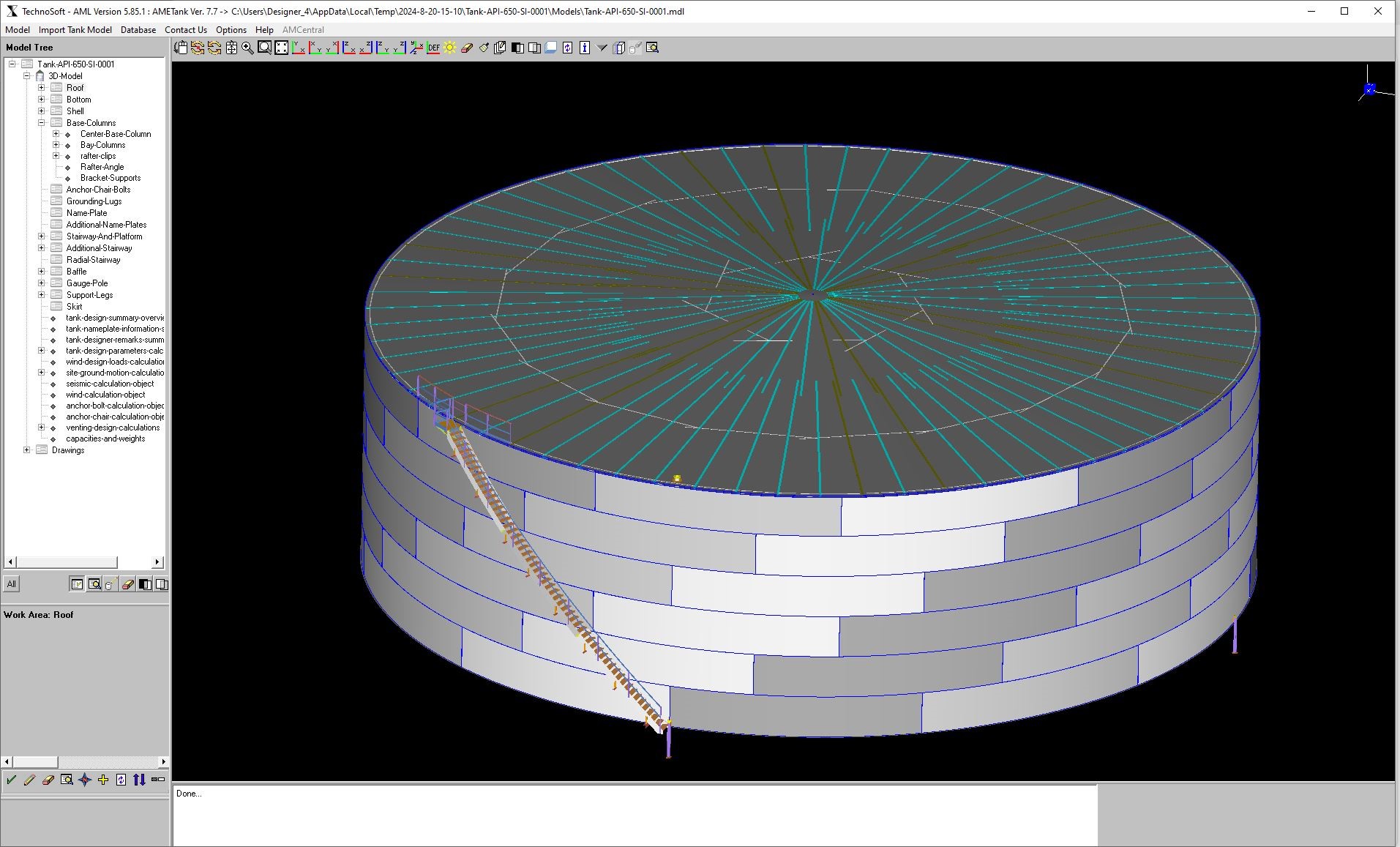Viewport: 1400px width, 847px height.
Task: Click the yellow plus add icon
Action: (103, 780)
